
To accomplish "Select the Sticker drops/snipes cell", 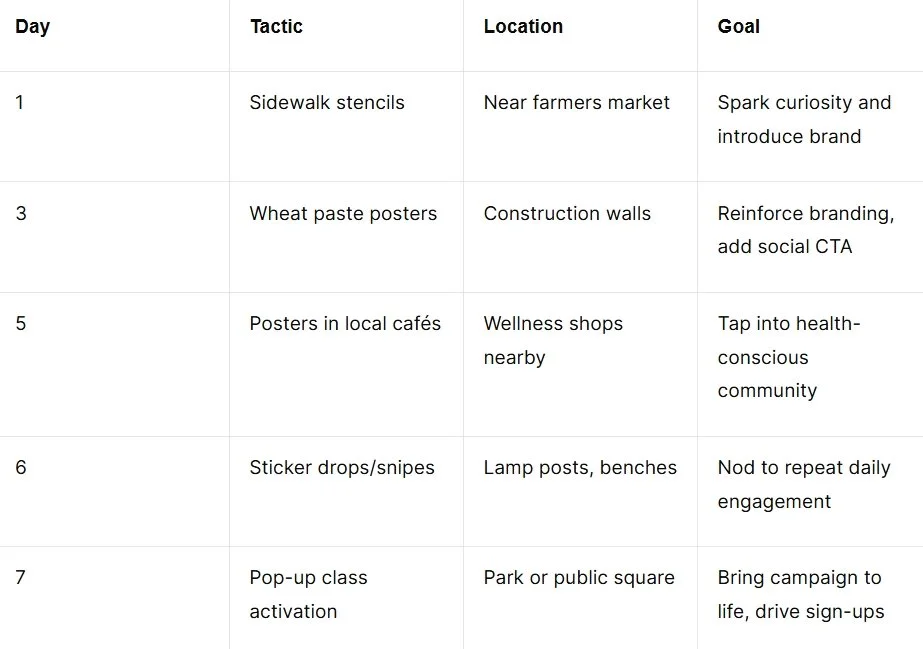I will (342, 467).
